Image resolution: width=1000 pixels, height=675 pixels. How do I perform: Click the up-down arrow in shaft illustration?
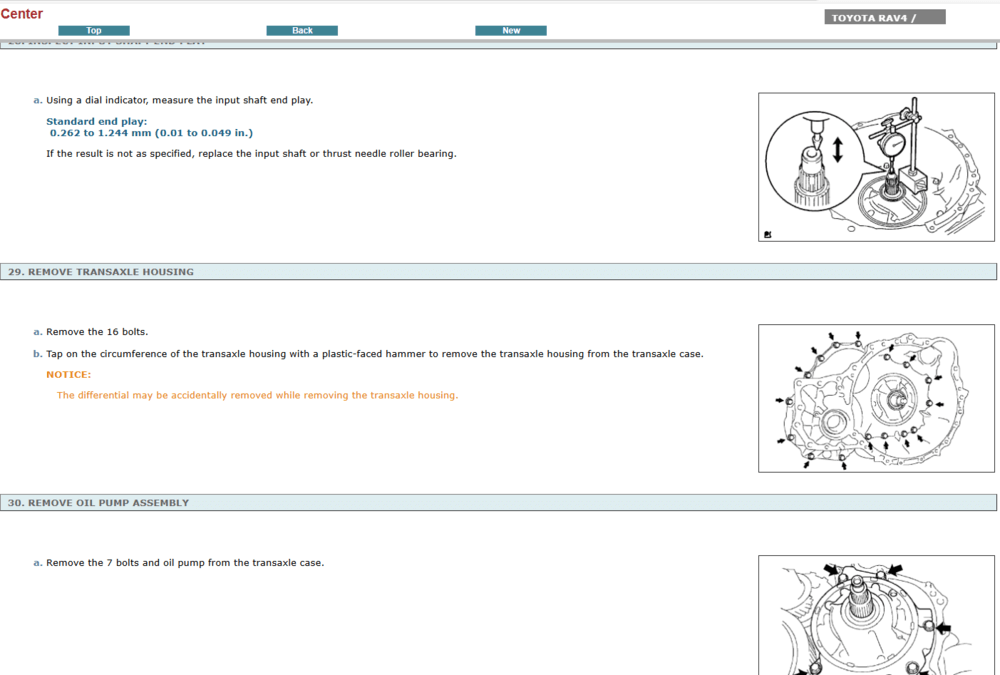tap(837, 150)
